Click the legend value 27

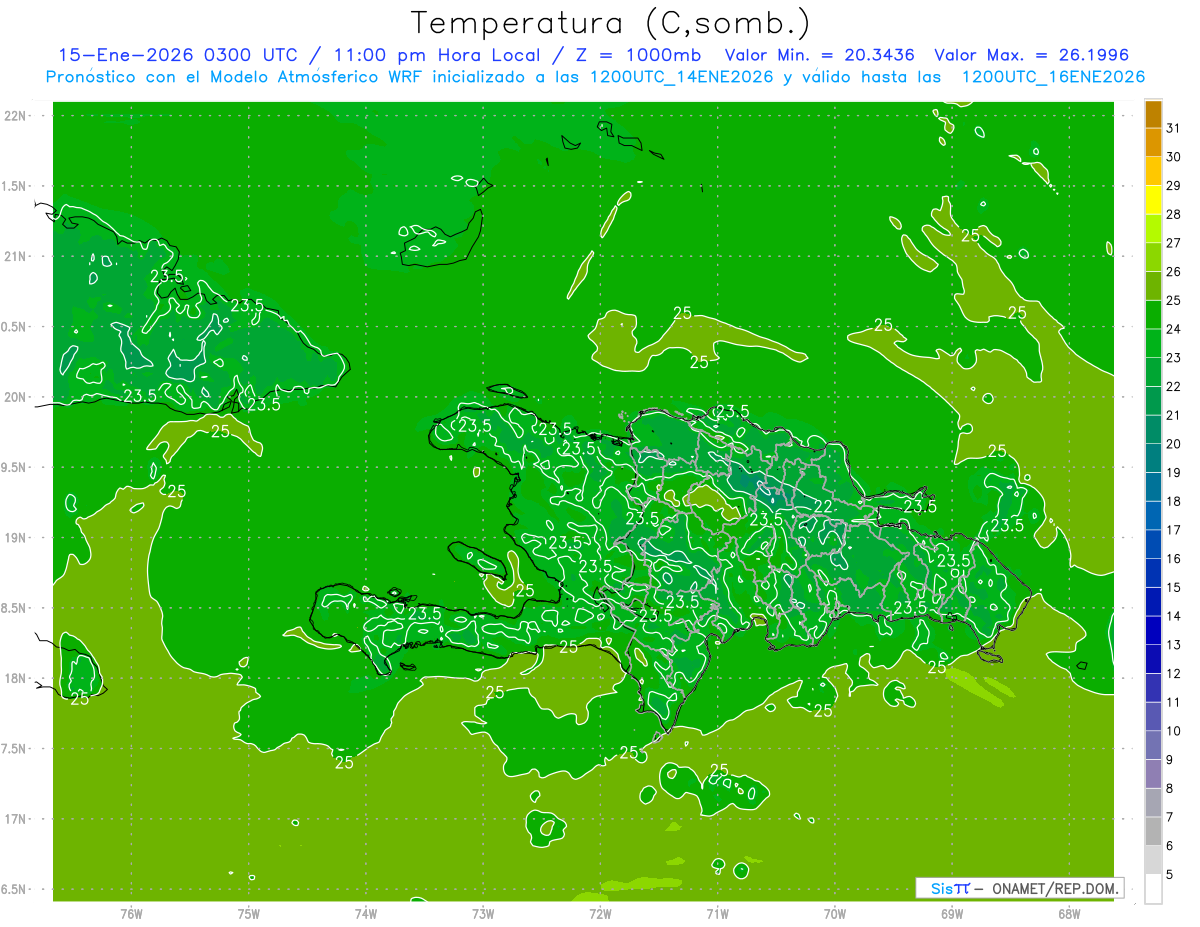click(x=1174, y=243)
